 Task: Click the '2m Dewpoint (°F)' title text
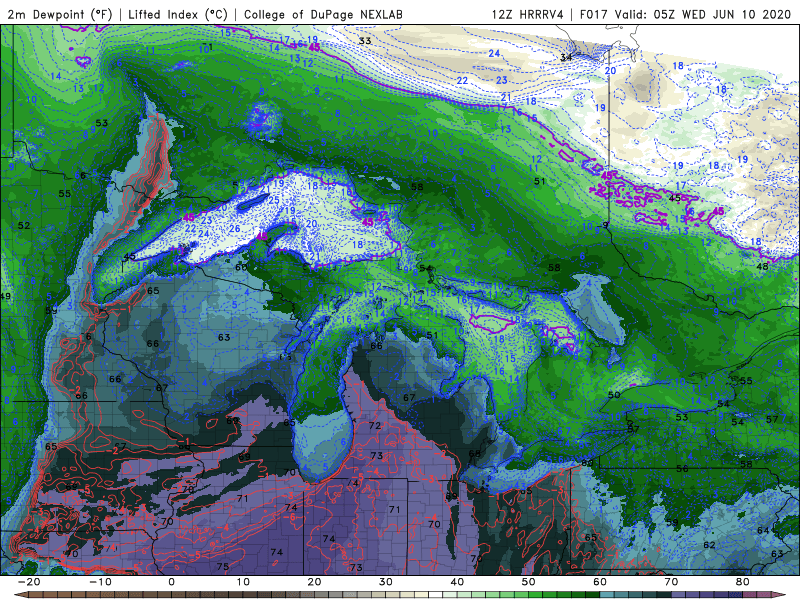point(60,14)
